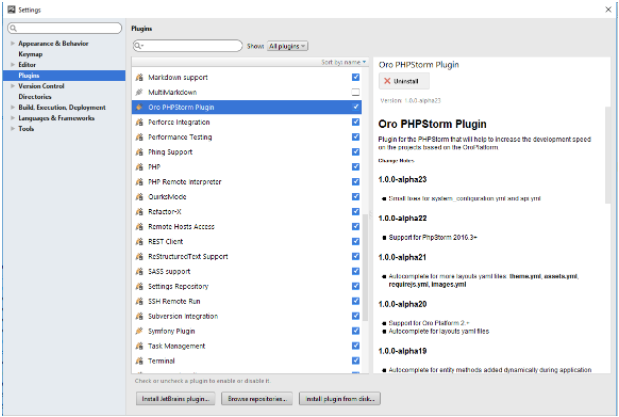Click Install plugin from disk button
Screen dimensions: 619x417
[x=340, y=399]
